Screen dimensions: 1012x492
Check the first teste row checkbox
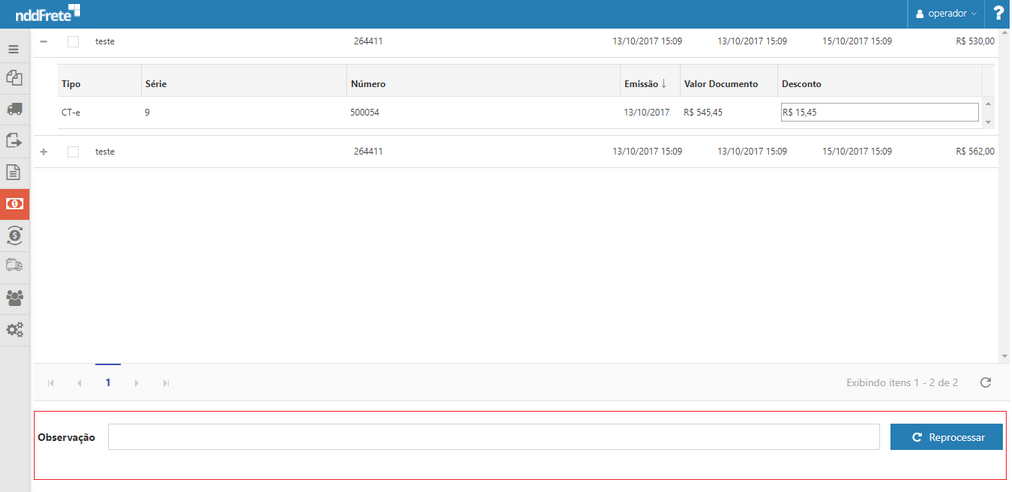tap(73, 42)
